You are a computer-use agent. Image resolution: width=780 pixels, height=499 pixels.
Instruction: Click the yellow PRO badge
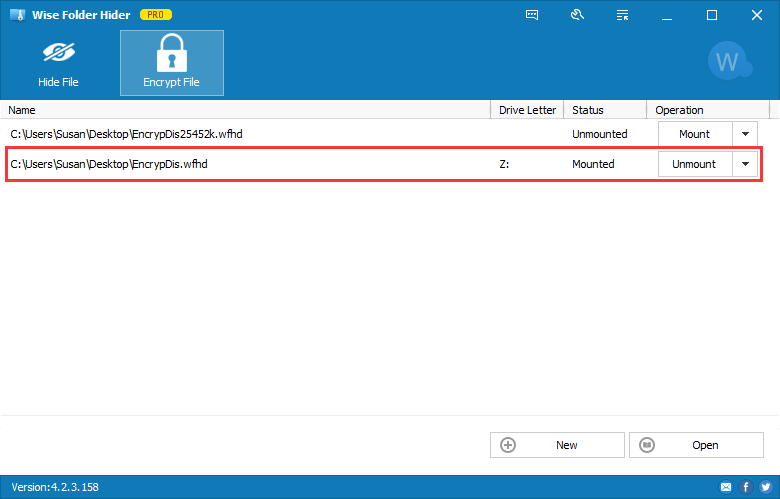pyautogui.click(x=156, y=15)
